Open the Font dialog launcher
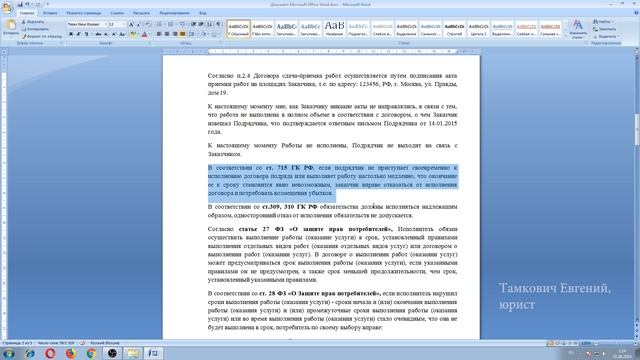This screenshot has width=640, height=360. pos(150,43)
